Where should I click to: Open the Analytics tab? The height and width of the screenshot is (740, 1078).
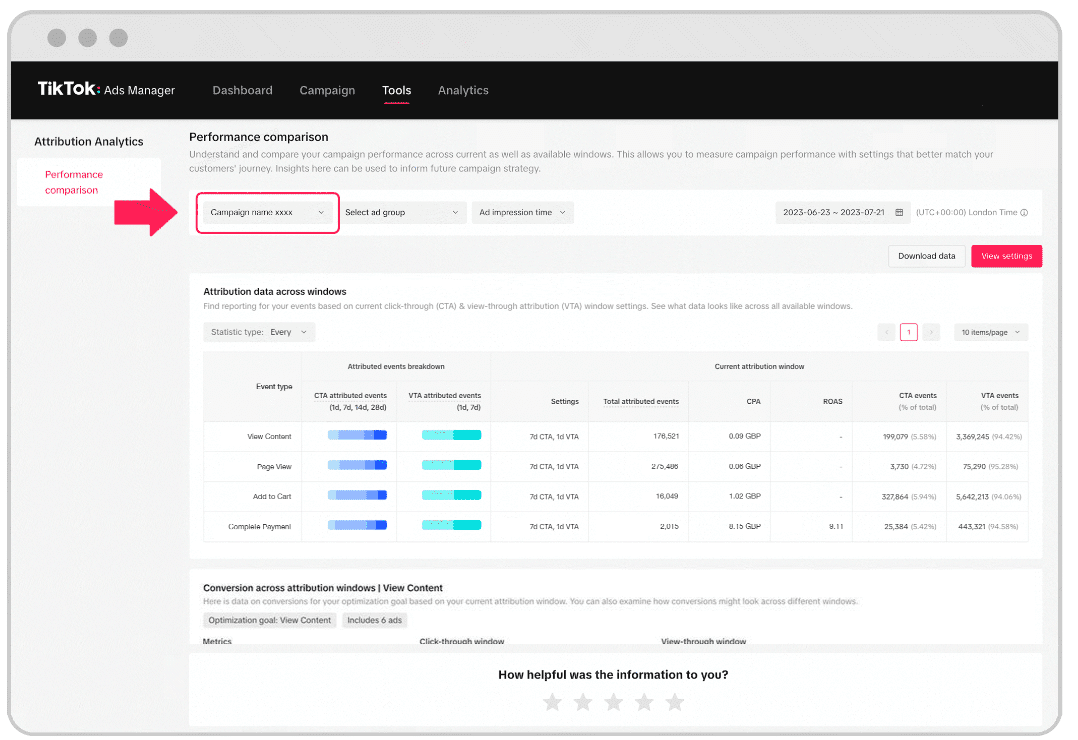pyautogui.click(x=463, y=90)
